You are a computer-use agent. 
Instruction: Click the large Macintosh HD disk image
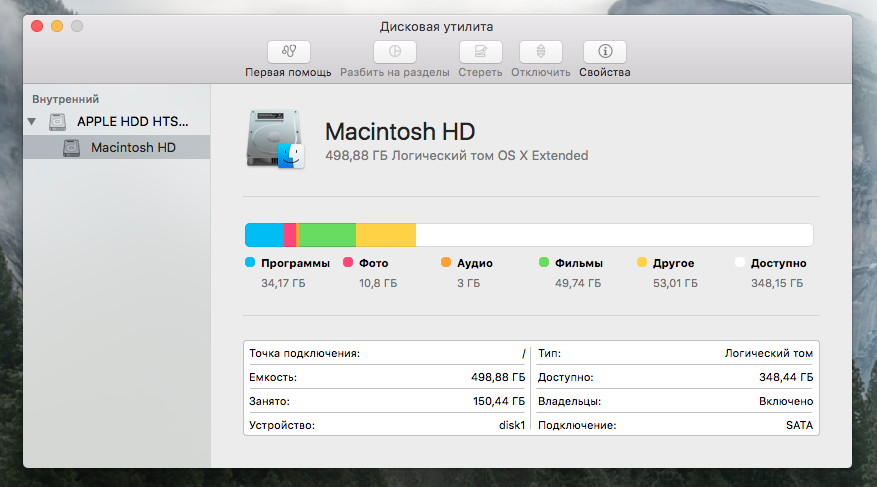tap(275, 139)
